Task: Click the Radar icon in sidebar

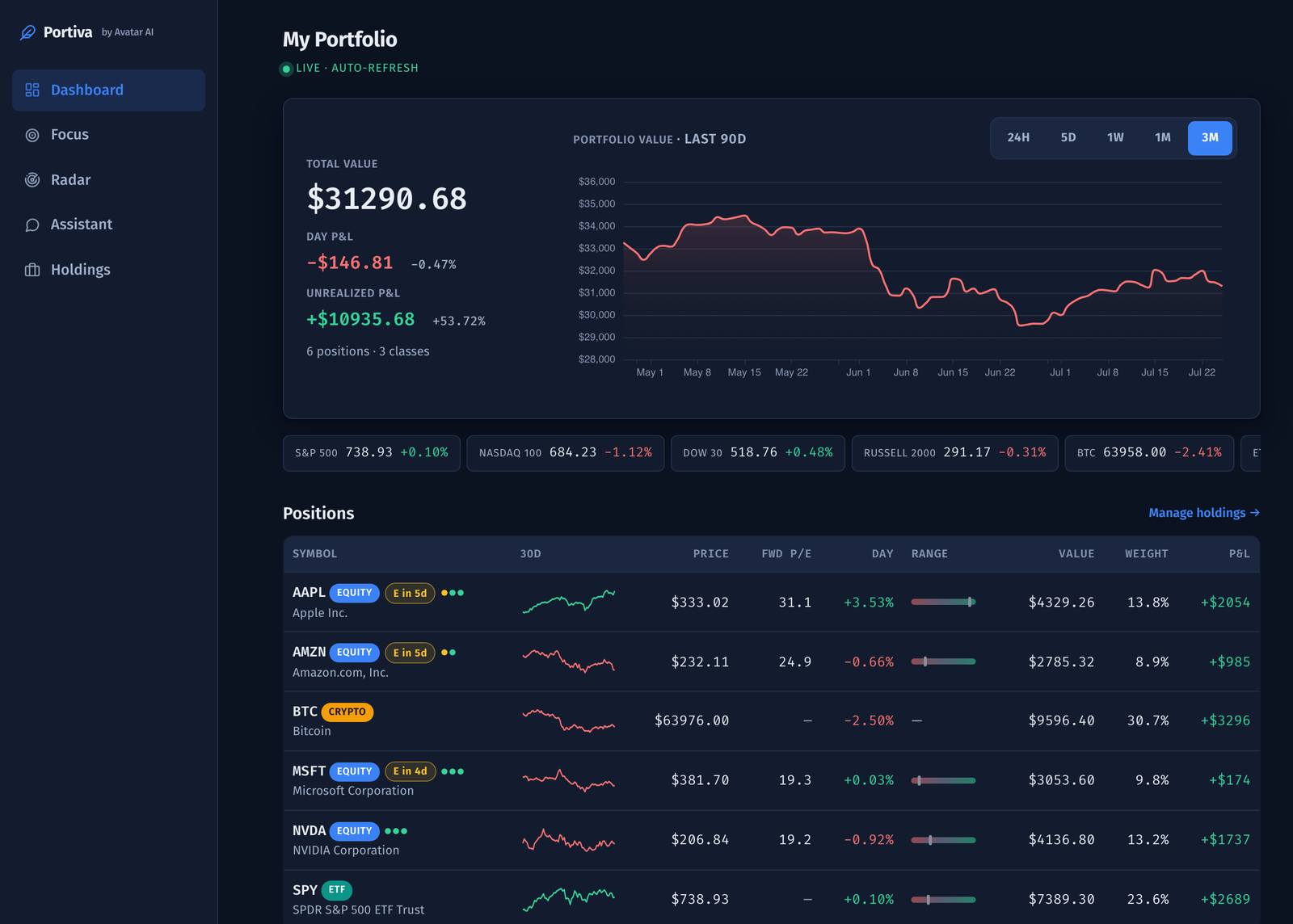Action: click(32, 180)
